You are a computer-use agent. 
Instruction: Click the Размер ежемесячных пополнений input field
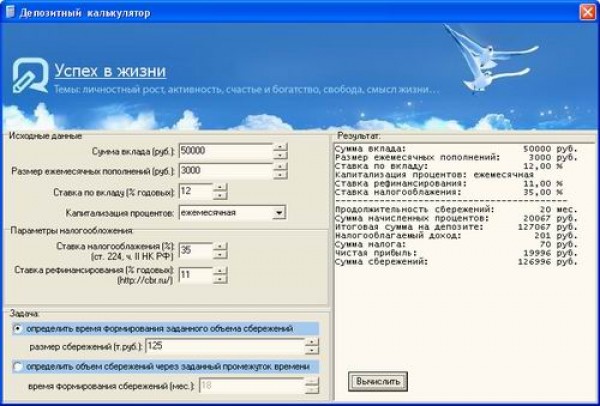point(226,171)
